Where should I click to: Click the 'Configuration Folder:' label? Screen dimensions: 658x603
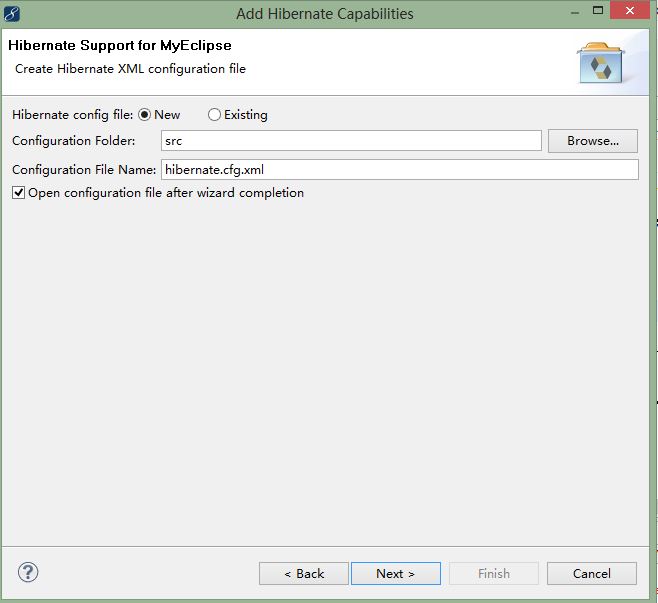tap(74, 141)
